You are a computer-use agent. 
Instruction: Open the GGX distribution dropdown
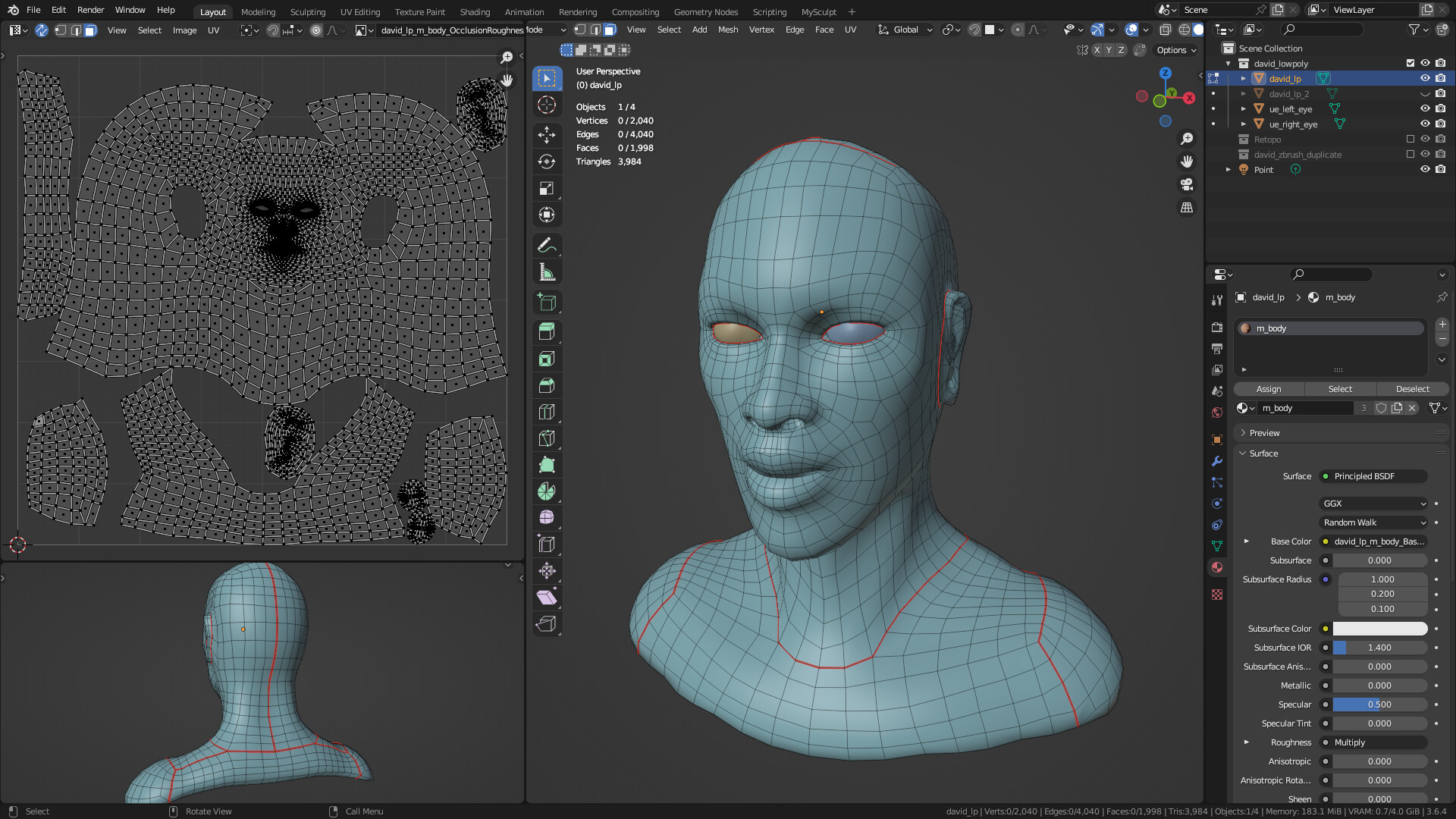[x=1373, y=503]
